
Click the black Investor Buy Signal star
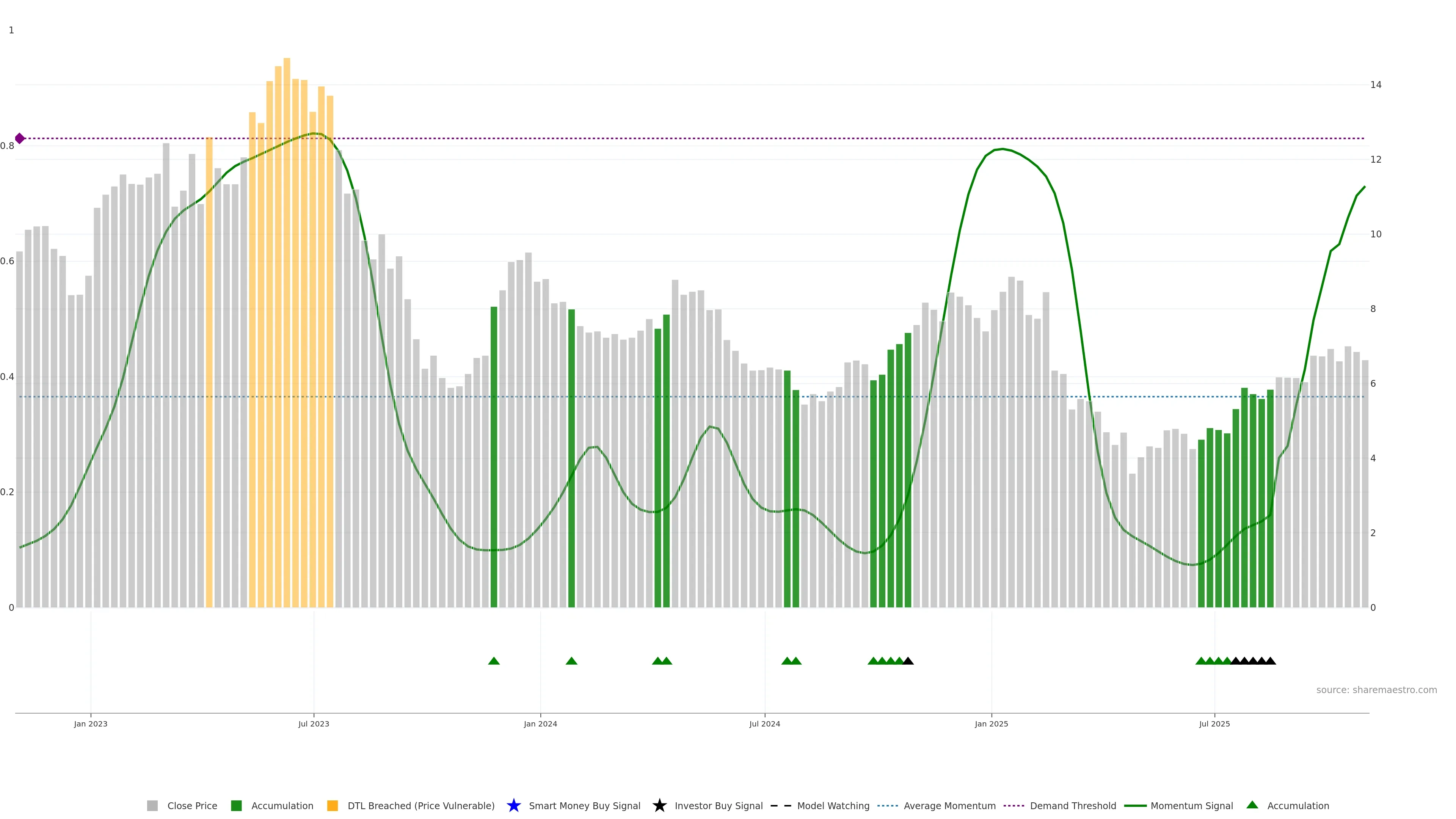(x=659, y=805)
